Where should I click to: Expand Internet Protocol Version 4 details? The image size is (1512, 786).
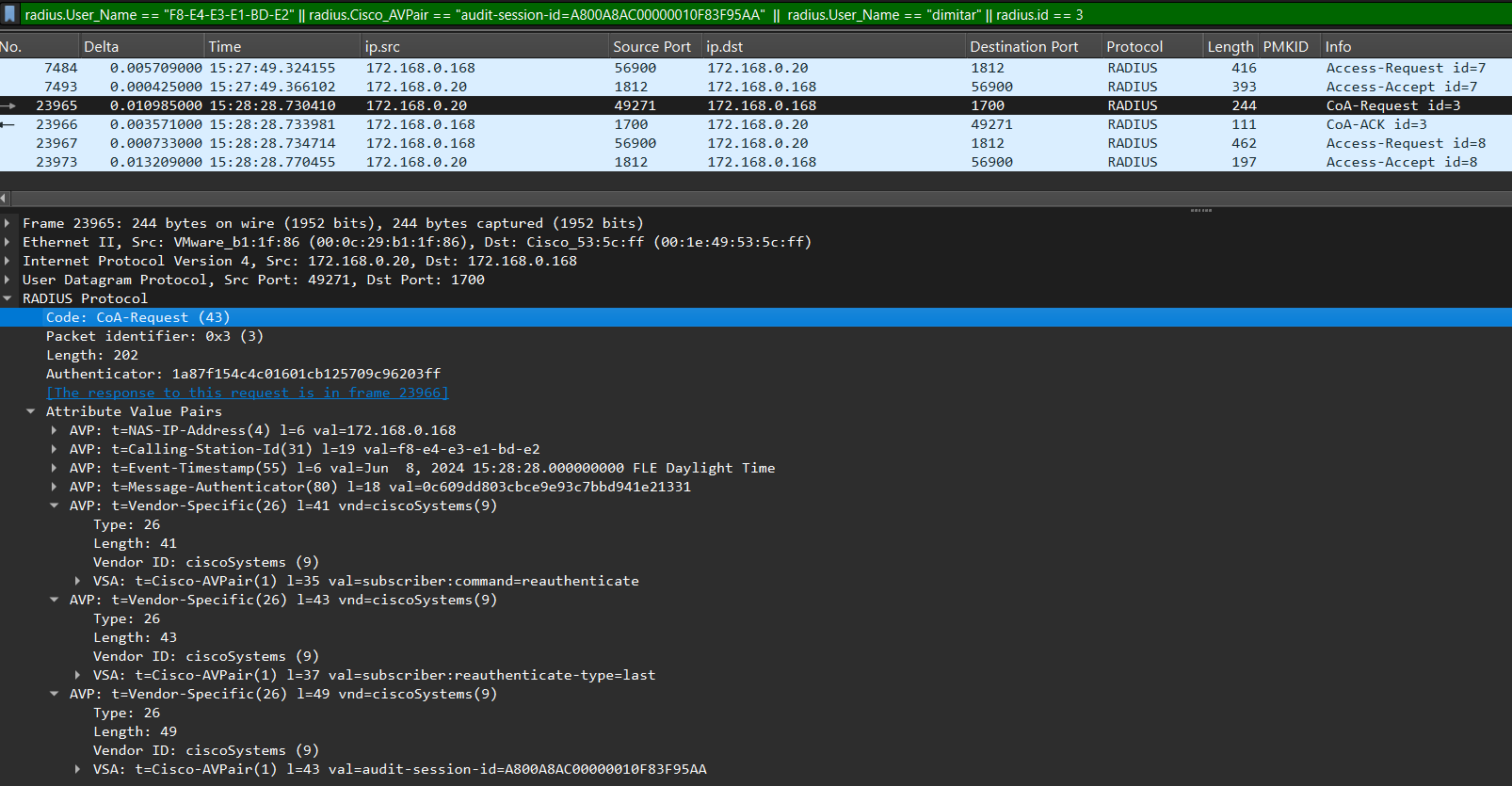(8, 261)
